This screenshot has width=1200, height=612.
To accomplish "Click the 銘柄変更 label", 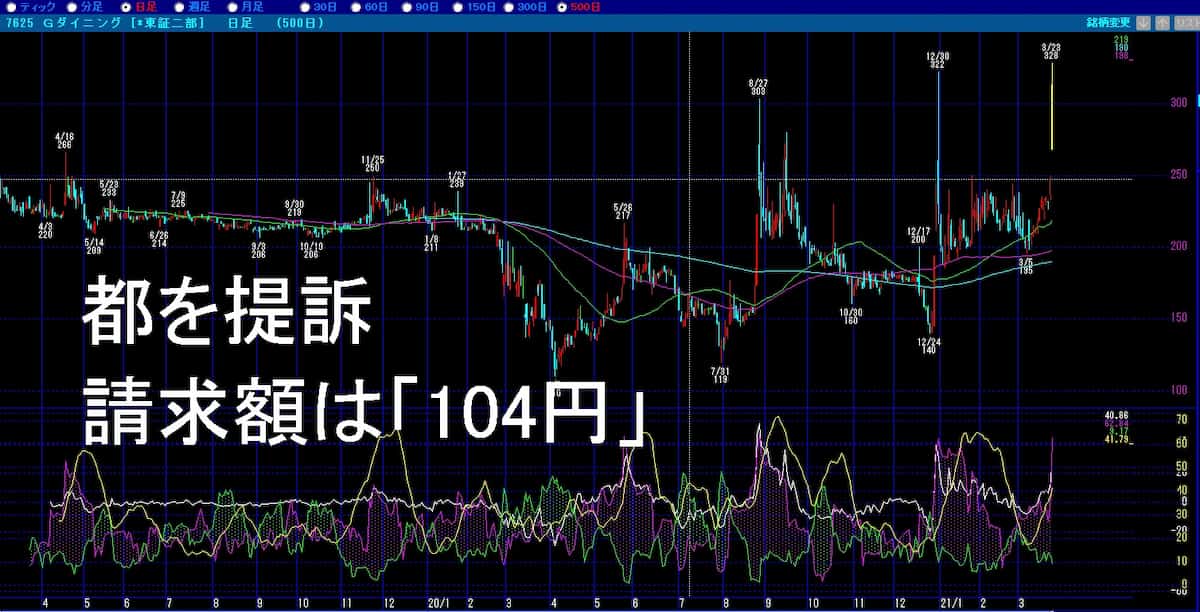I will point(1108,22).
